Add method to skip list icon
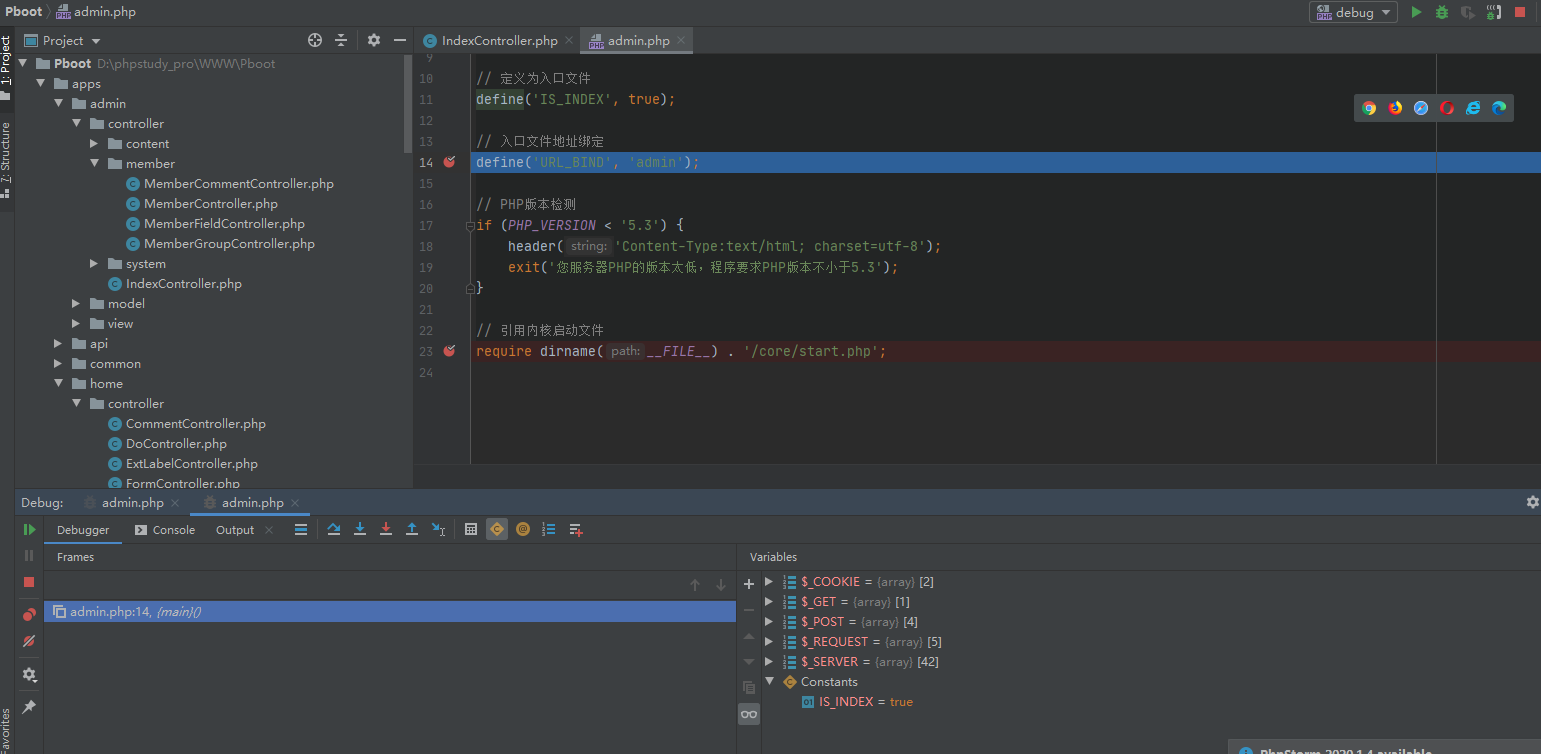The height and width of the screenshot is (754, 1541). pyautogui.click(x=575, y=530)
